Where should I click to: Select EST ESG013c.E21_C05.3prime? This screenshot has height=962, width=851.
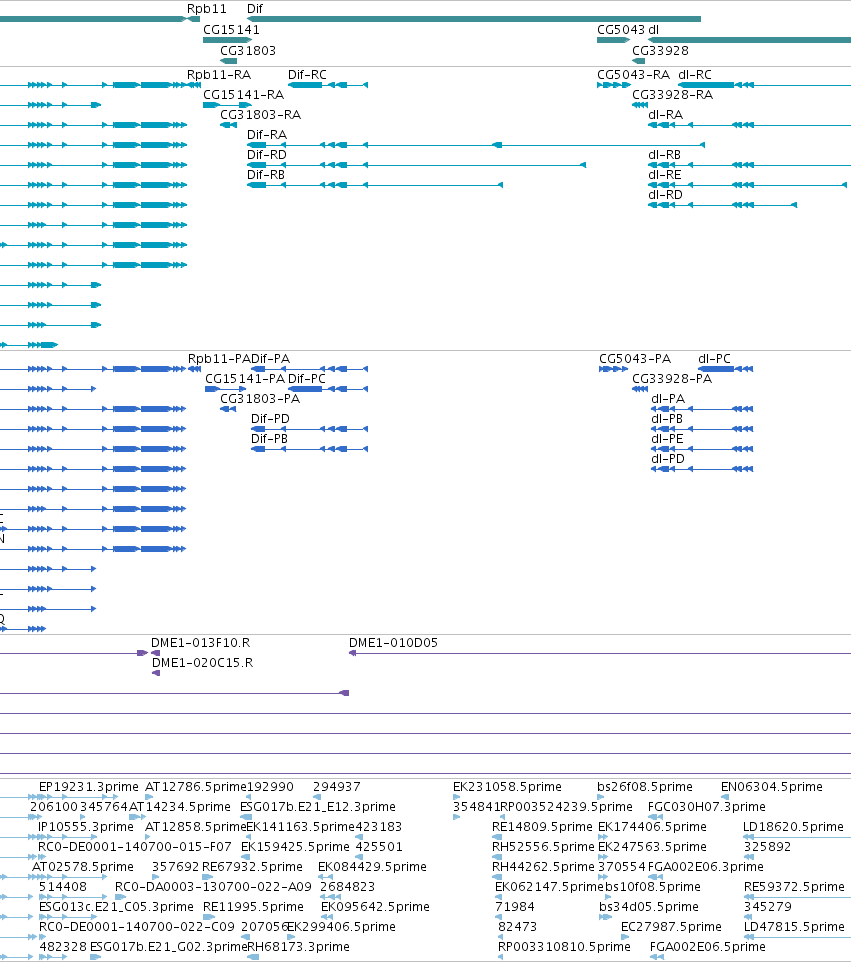(x=117, y=907)
